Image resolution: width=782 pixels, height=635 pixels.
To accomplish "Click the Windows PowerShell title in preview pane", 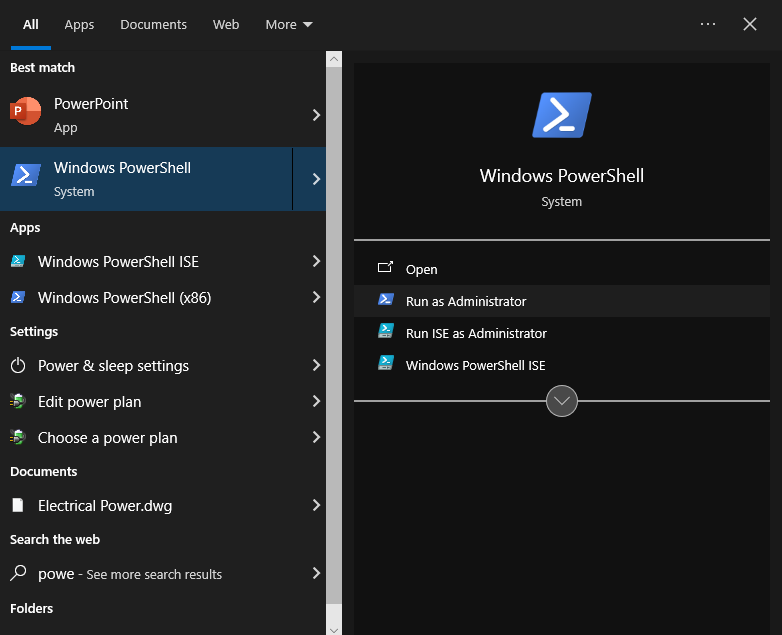I will (x=562, y=176).
